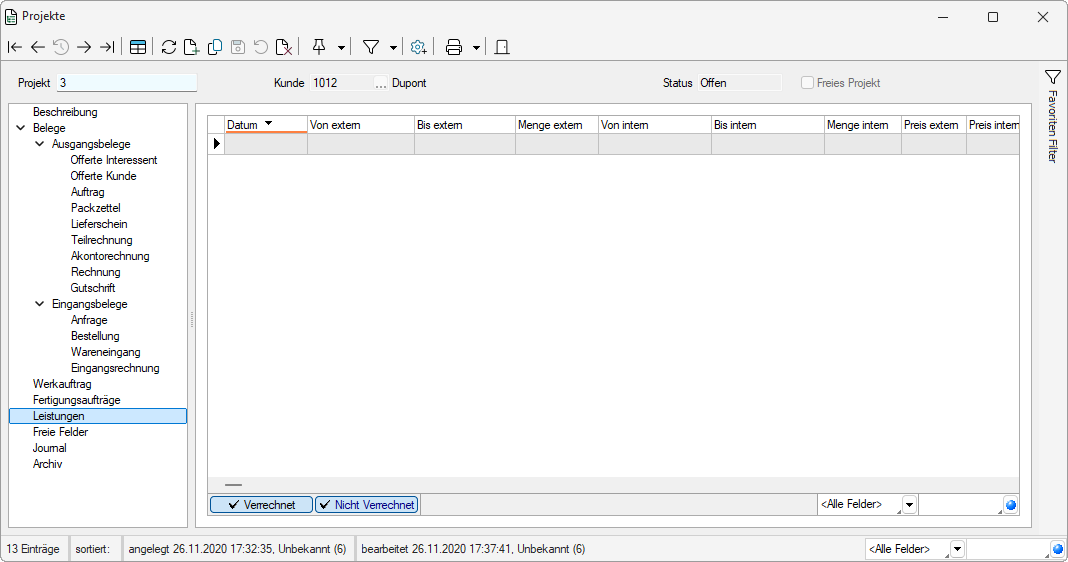Image resolution: width=1068 pixels, height=562 pixels.
Task: Delete the current record
Action: [284, 47]
